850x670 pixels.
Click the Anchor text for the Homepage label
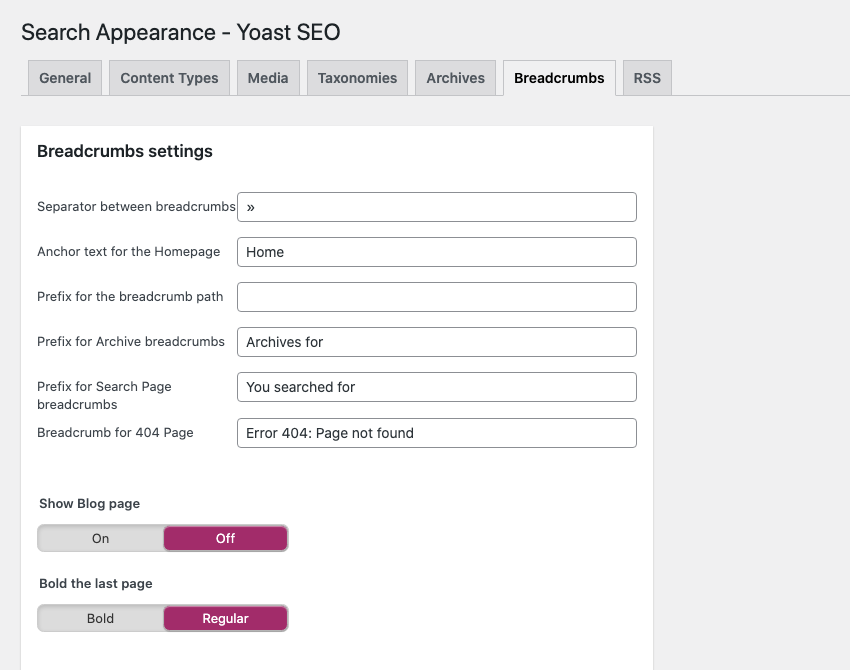[x=128, y=252]
